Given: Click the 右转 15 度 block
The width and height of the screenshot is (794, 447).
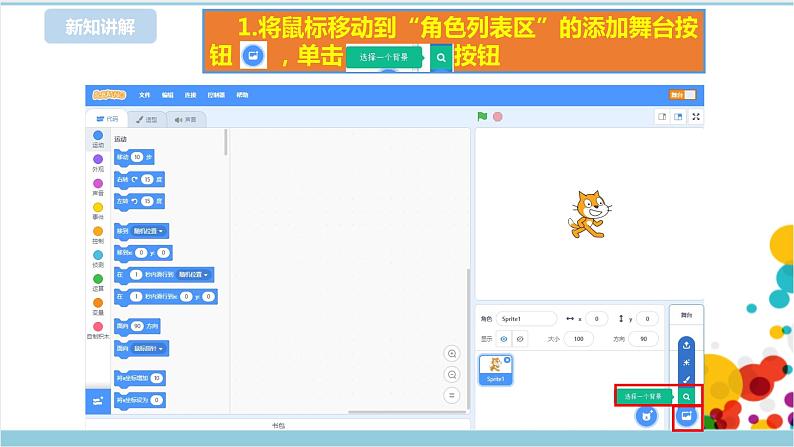Looking at the screenshot, I should click(139, 179).
